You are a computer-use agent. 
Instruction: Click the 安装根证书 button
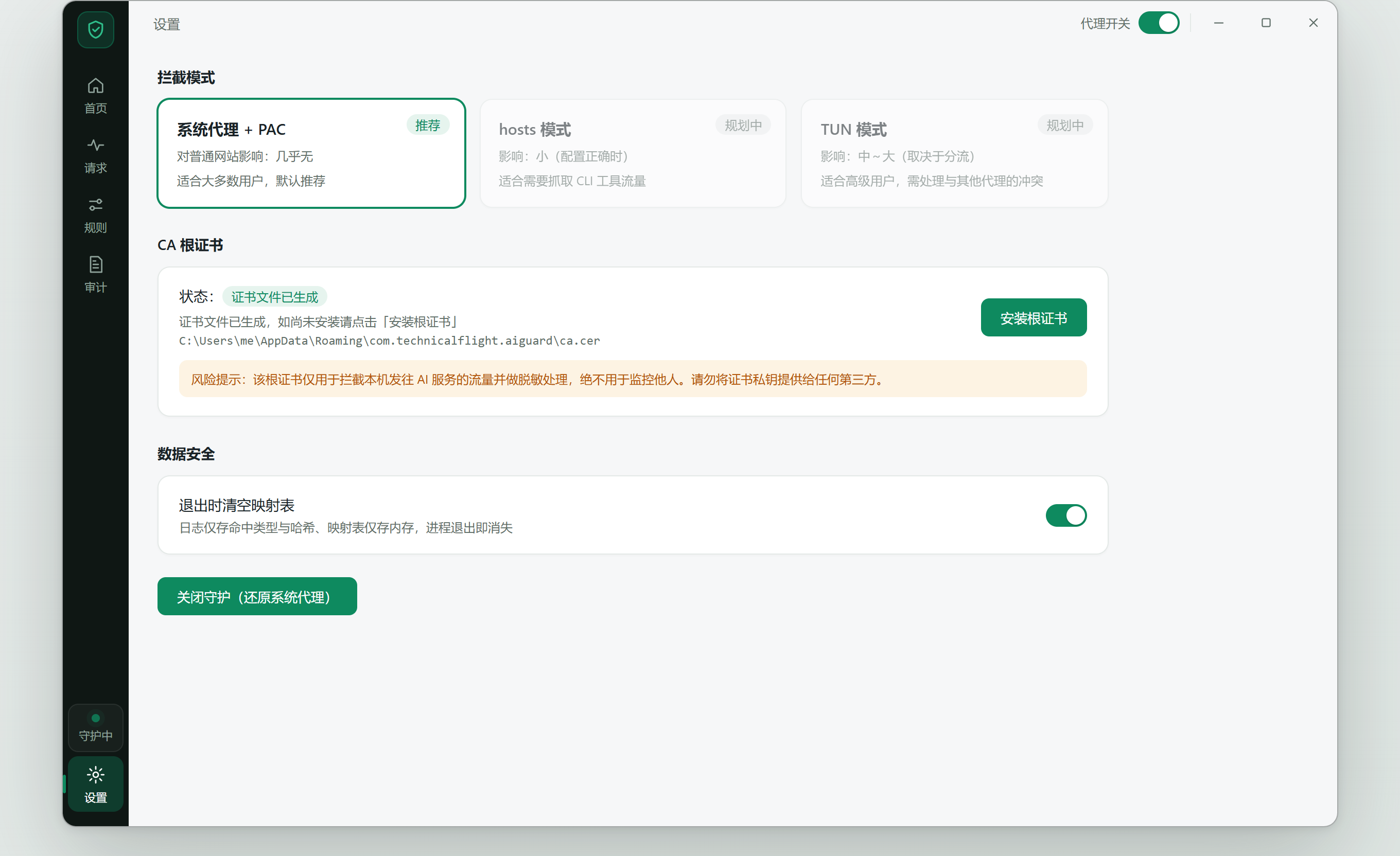pos(1034,317)
